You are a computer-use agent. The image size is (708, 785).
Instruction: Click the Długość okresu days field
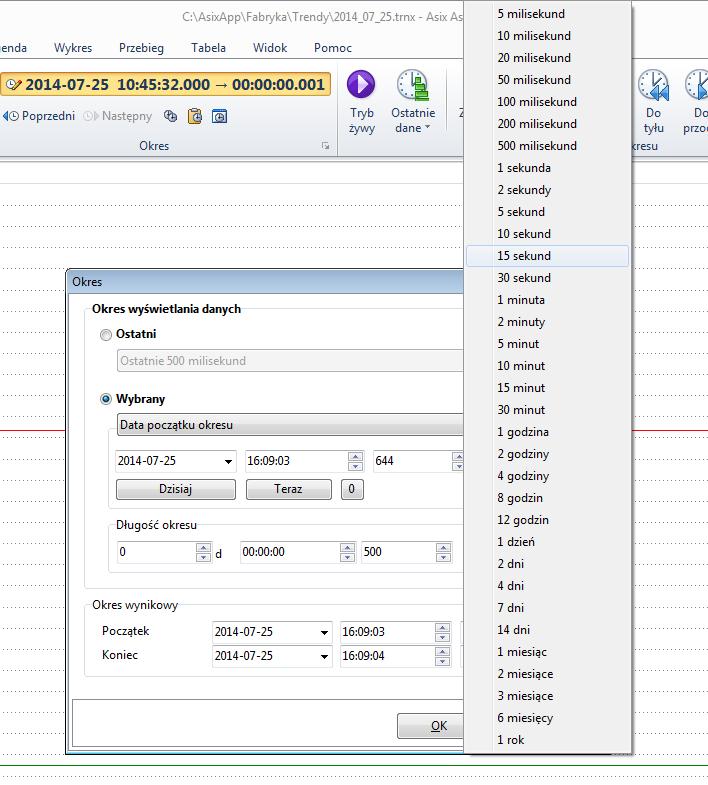point(157,552)
